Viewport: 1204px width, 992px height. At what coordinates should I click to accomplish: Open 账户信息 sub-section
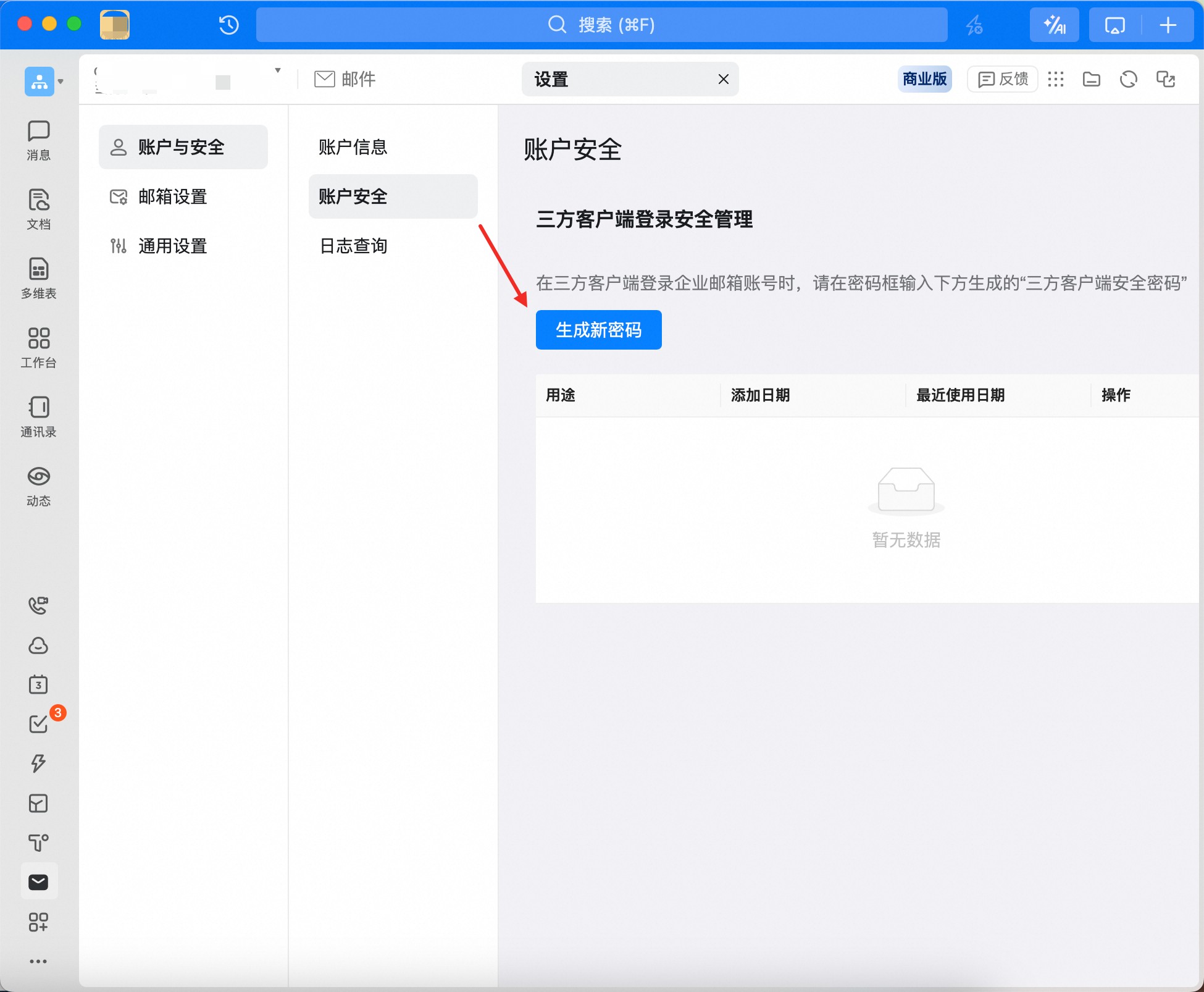point(393,147)
